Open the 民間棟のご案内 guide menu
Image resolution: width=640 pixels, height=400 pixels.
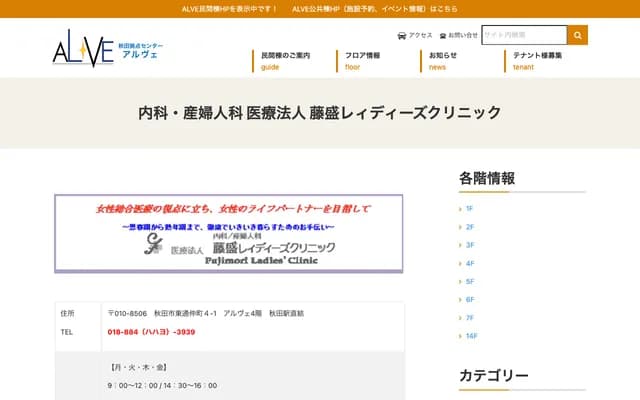click(285, 60)
